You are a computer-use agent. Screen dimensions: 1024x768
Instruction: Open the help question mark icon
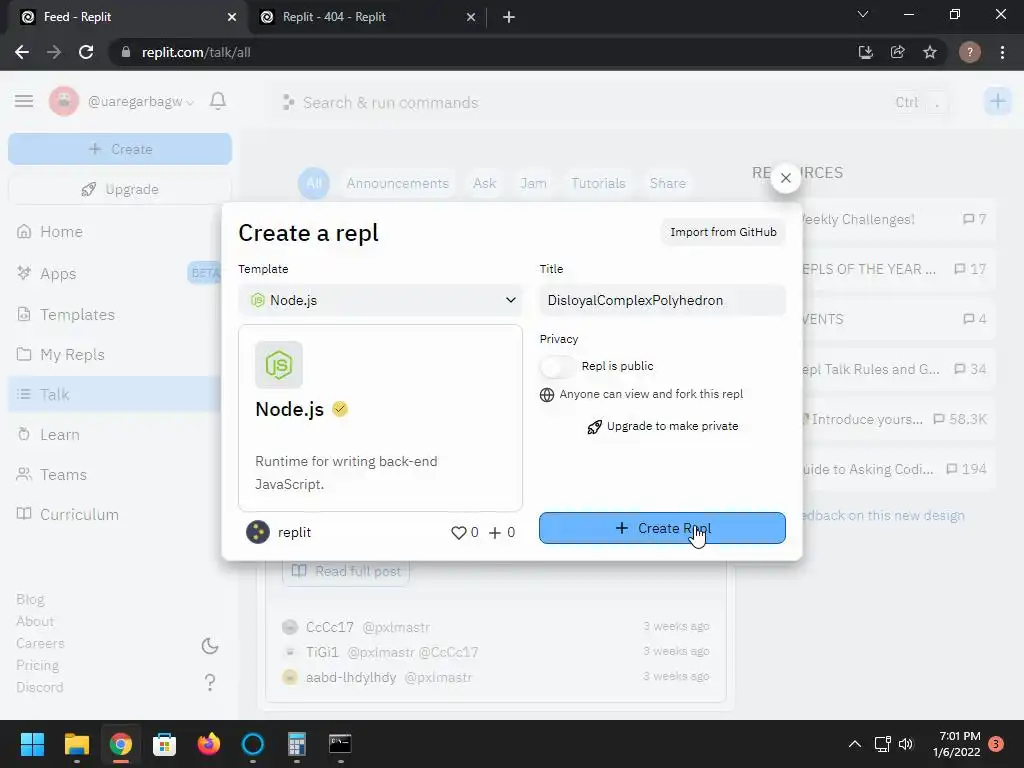210,682
